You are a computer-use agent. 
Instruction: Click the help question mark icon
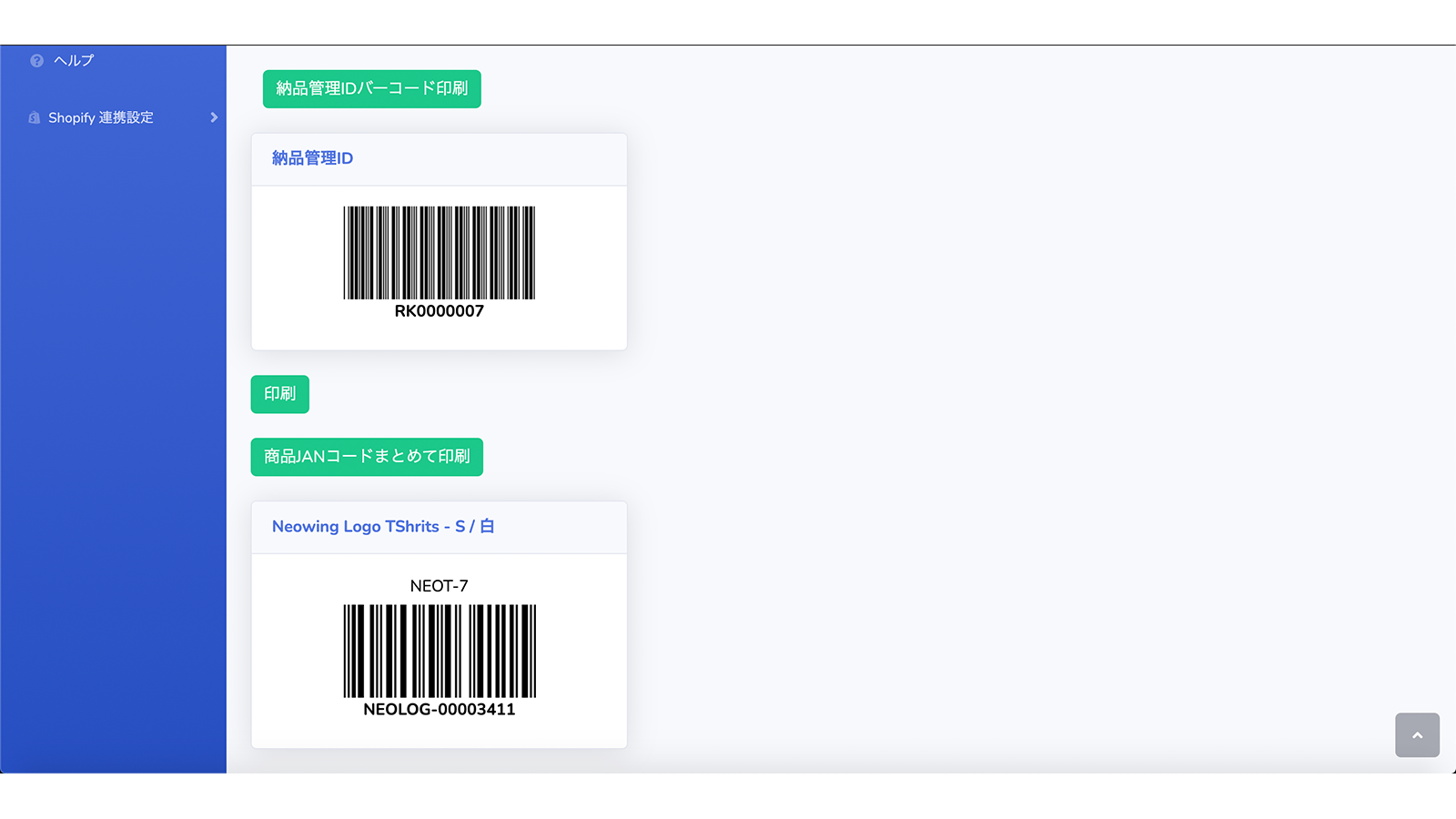click(36, 61)
